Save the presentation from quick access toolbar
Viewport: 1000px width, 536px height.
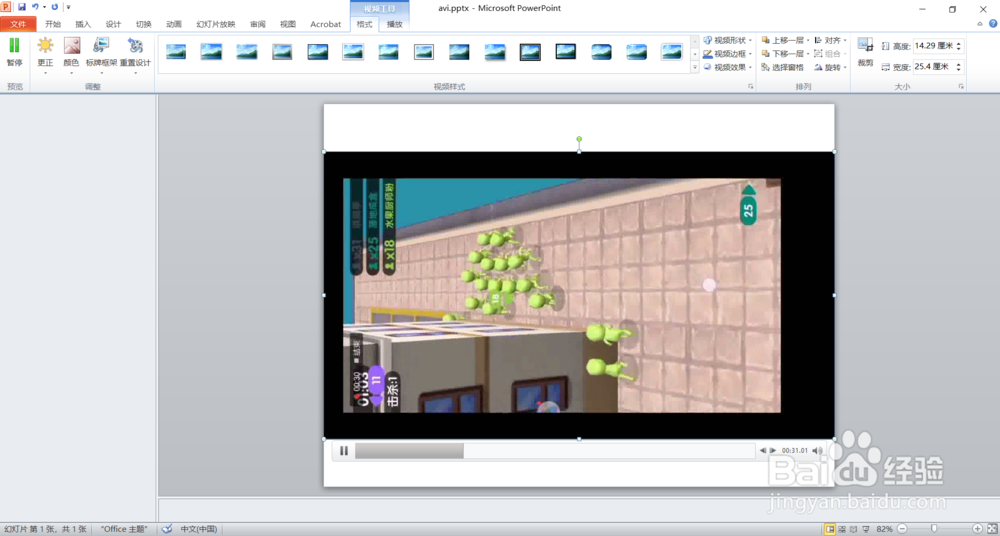click(22, 7)
